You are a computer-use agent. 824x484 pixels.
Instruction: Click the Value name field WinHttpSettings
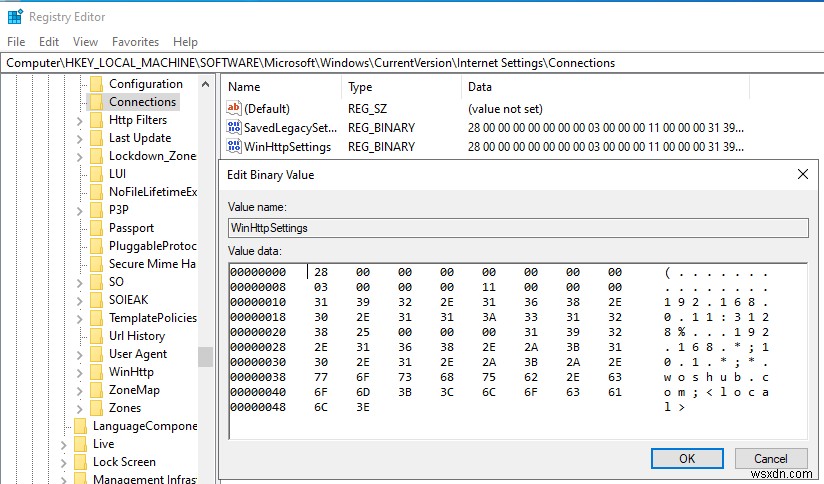coord(518,228)
